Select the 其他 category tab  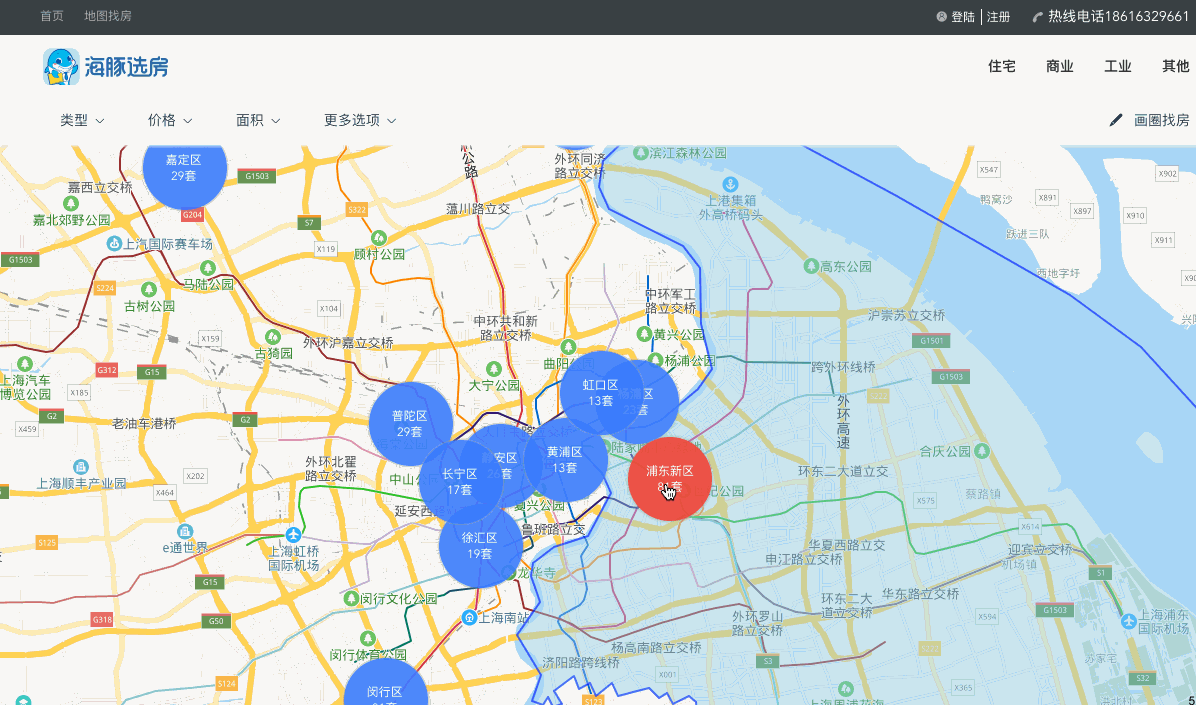1175,66
